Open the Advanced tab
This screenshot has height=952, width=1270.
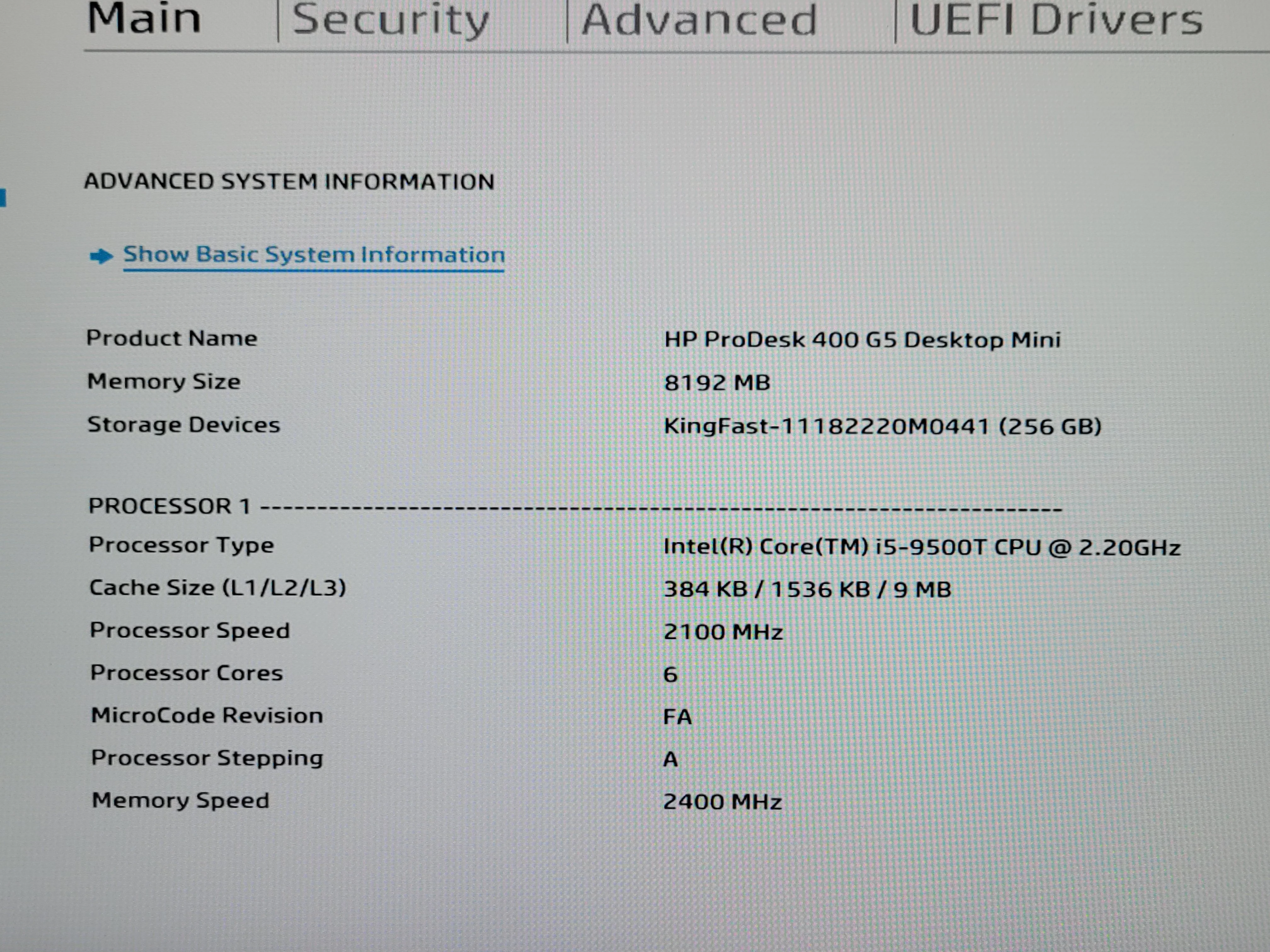coord(699,20)
